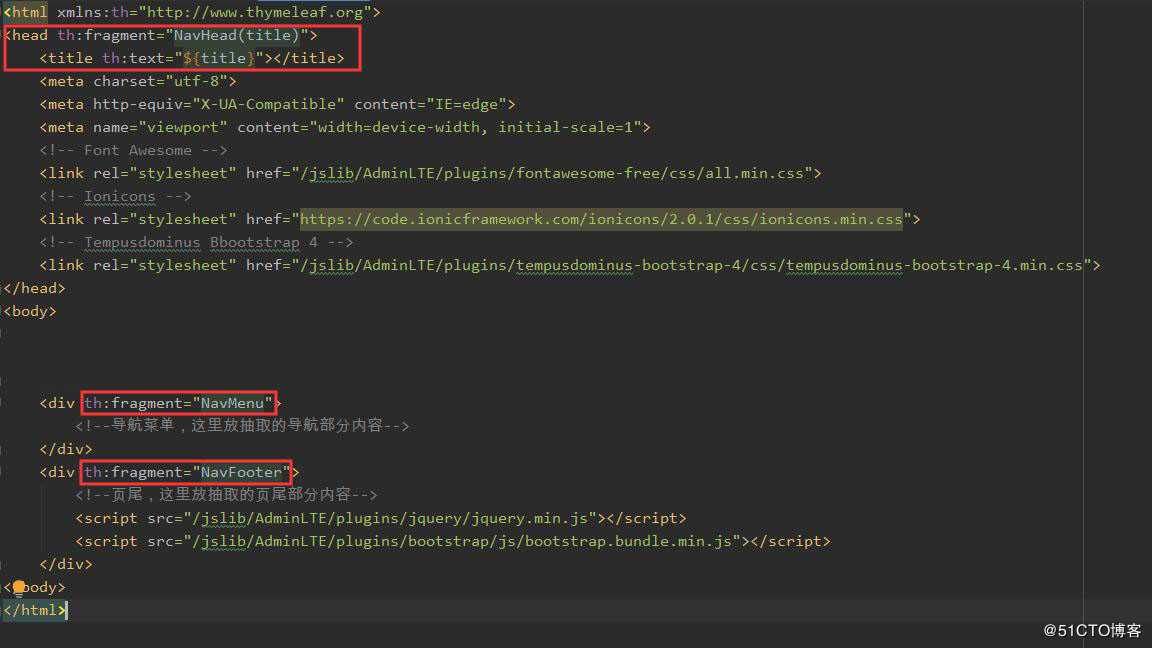Click the bootstrap.bundle.min.js script src path
This screenshot has height=648, width=1152.
click(x=462, y=541)
